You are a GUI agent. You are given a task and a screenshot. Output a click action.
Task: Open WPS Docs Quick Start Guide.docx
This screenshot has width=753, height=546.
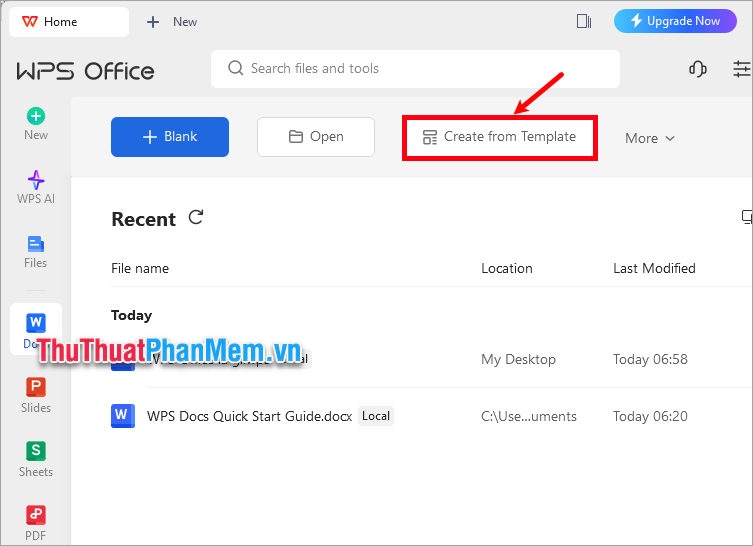(250, 416)
